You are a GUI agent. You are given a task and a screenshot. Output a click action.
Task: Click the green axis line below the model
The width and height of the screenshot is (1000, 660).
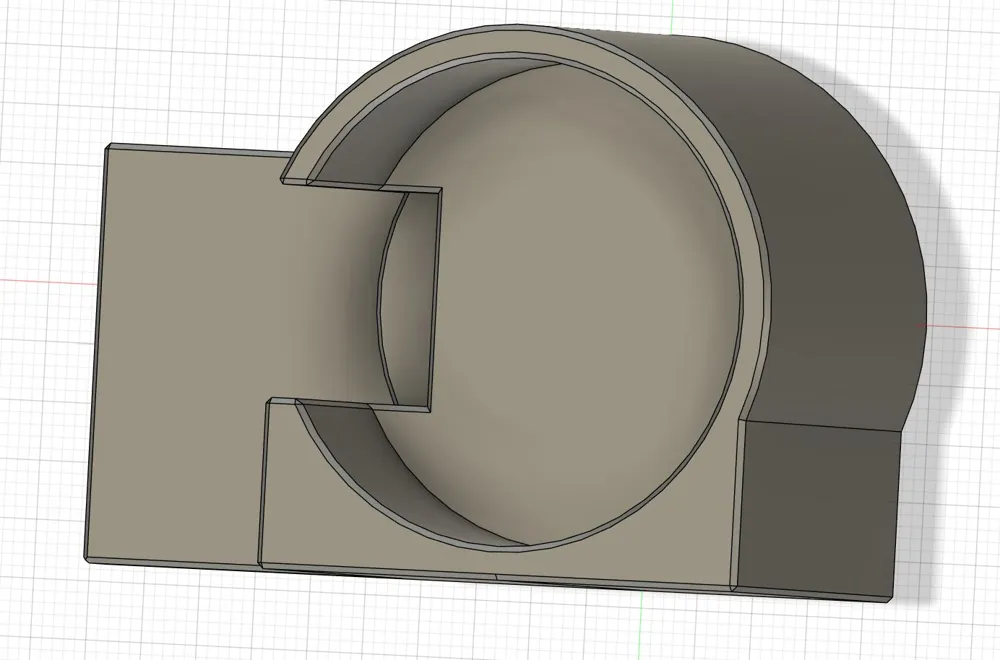[x=640, y=628]
